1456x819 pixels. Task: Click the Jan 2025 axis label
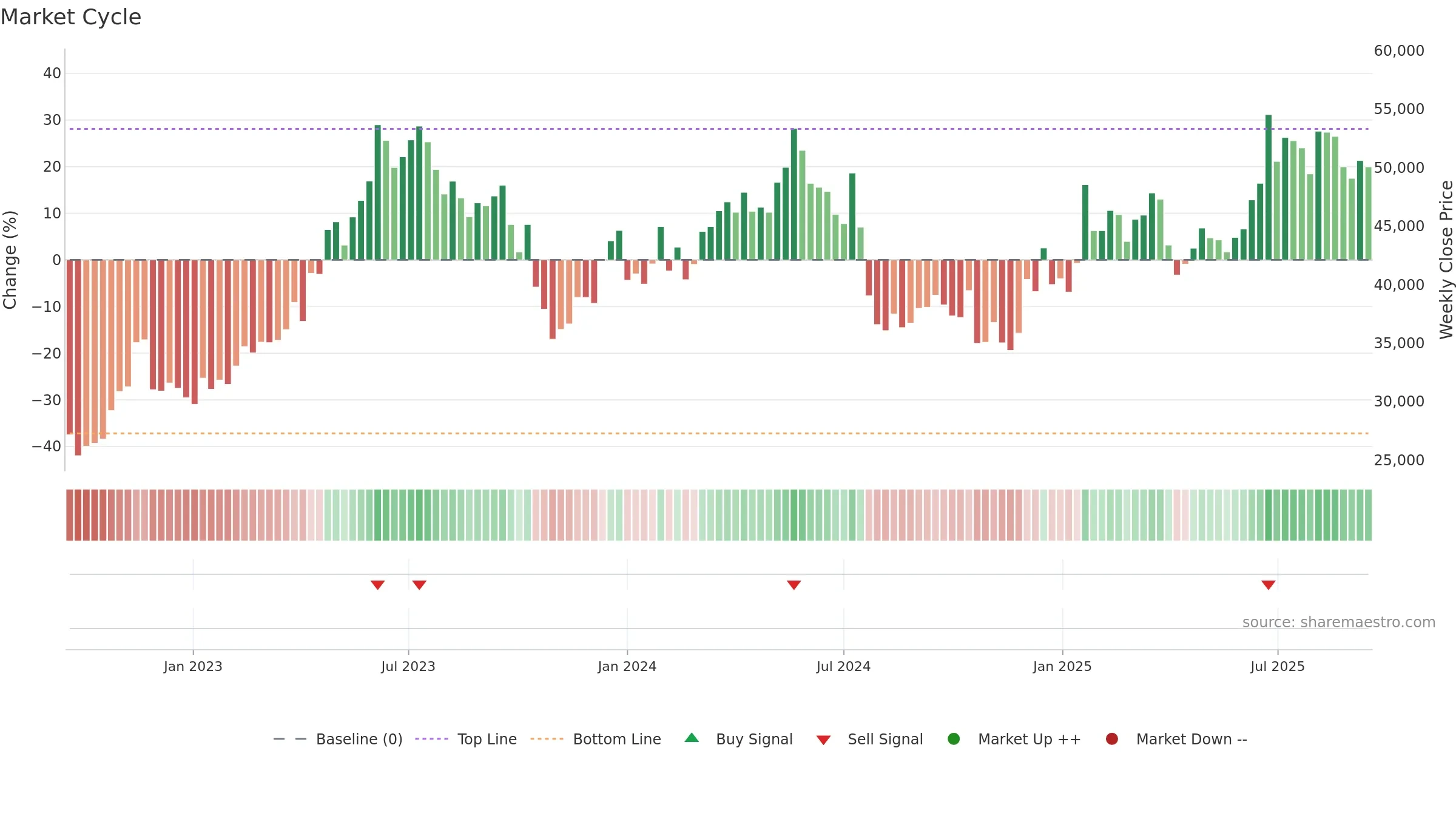tap(1062, 667)
